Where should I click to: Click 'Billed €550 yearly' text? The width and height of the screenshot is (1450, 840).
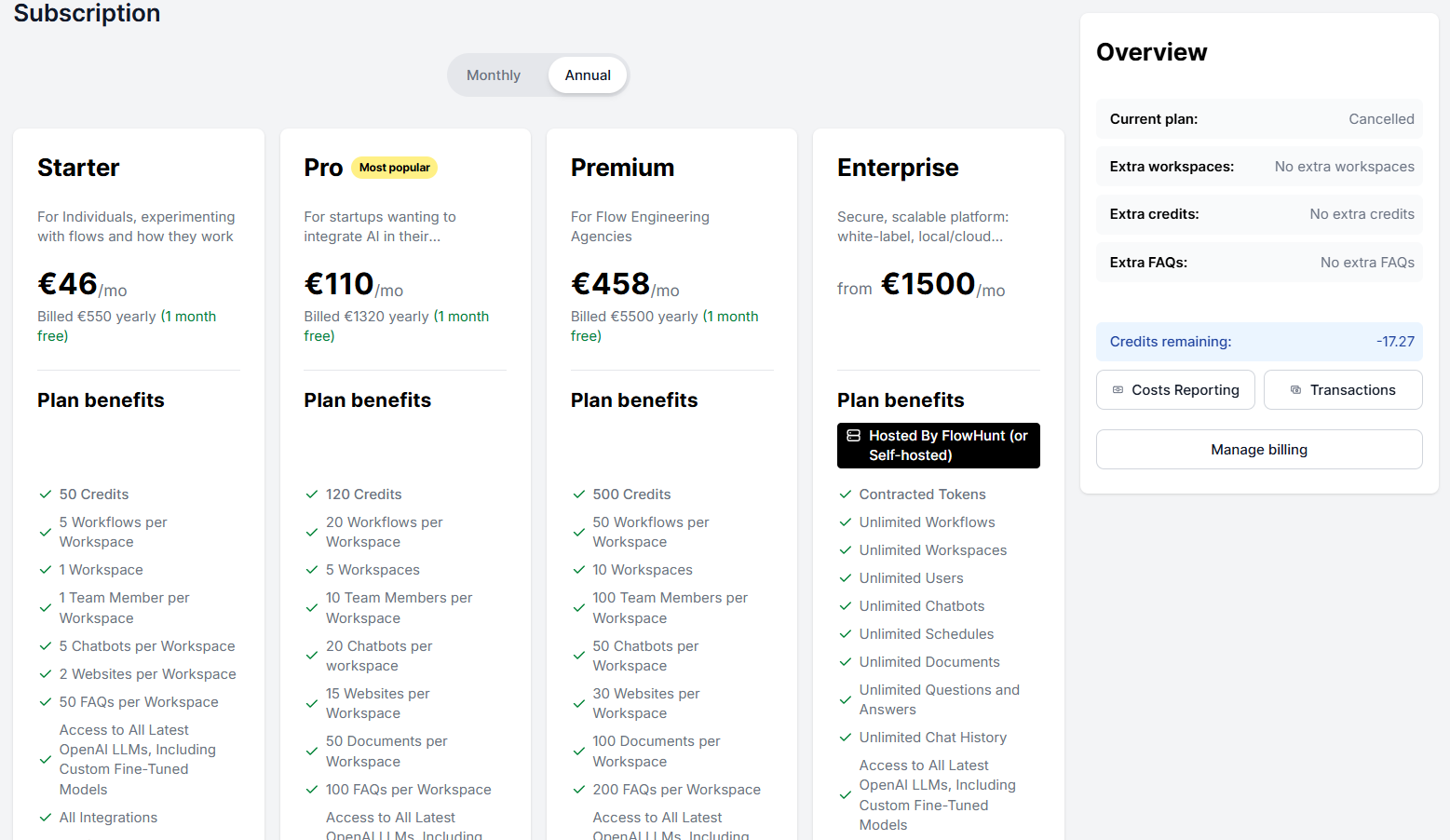pos(97,317)
